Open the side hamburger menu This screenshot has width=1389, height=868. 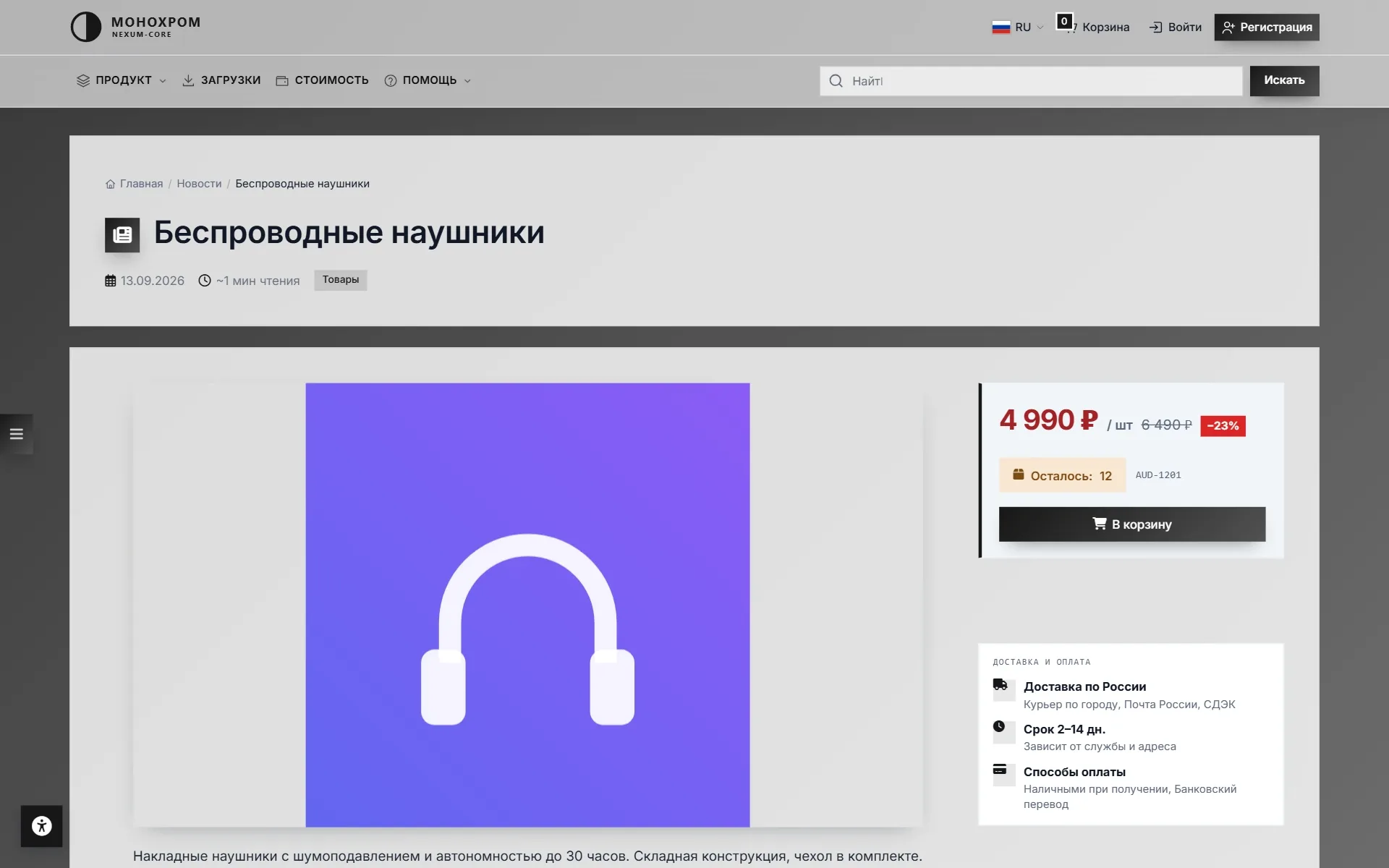16,434
